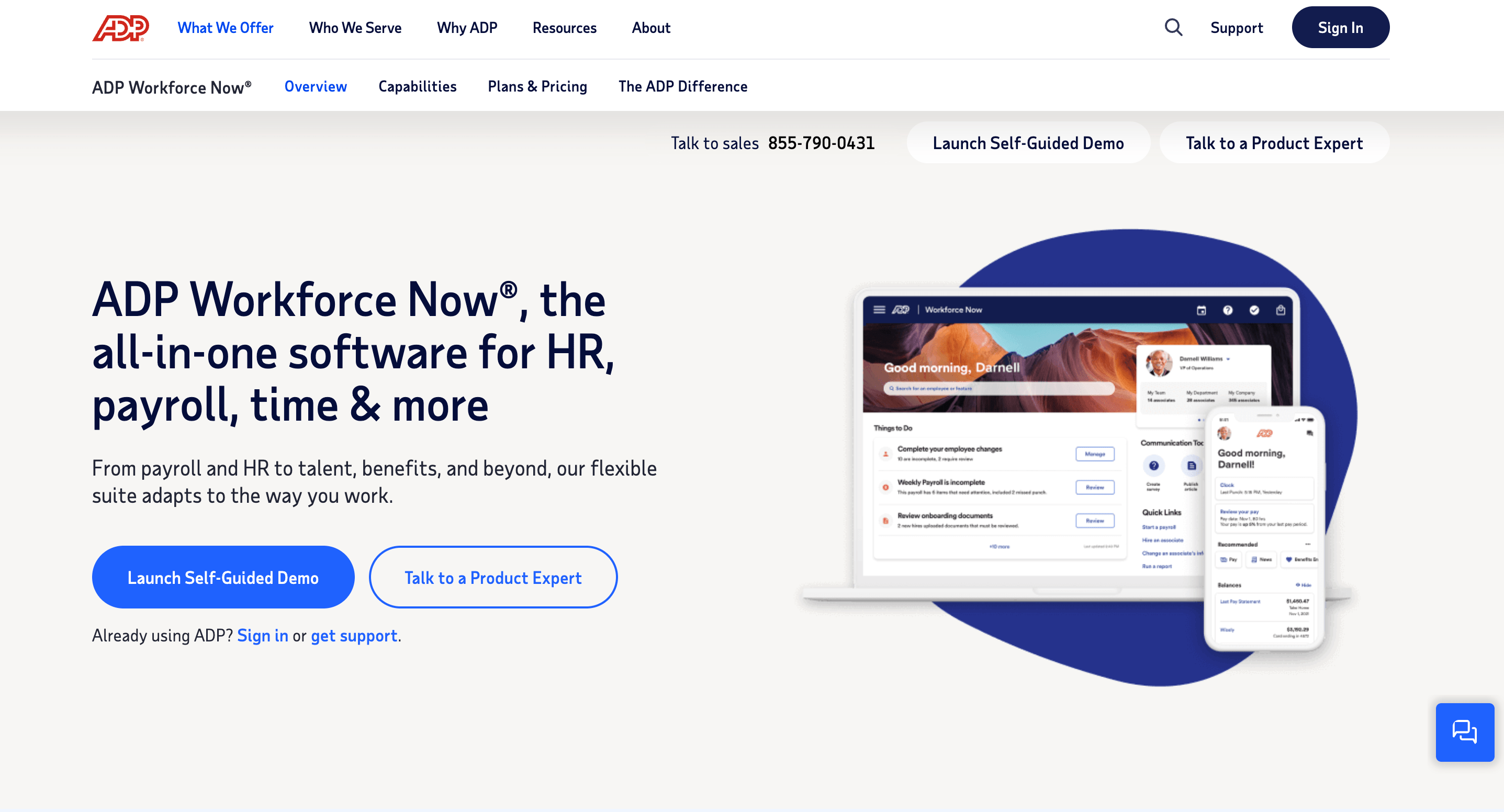This screenshot has width=1504, height=812.
Task: Select the Capabilities tab
Action: [x=418, y=86]
